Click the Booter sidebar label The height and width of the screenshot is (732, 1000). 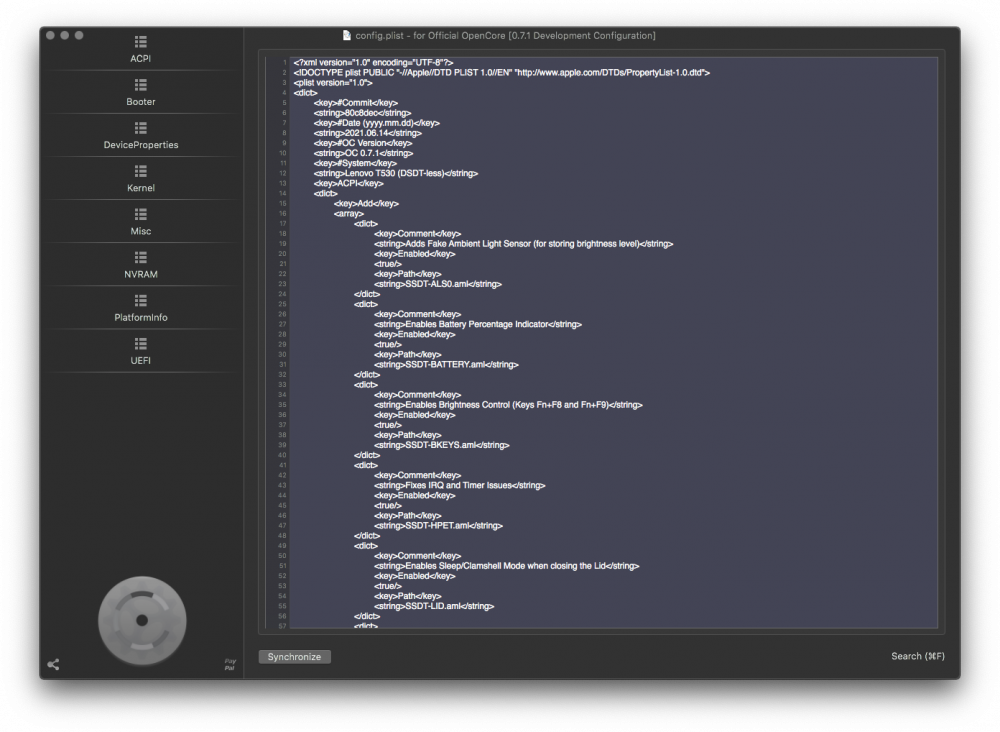point(141,102)
